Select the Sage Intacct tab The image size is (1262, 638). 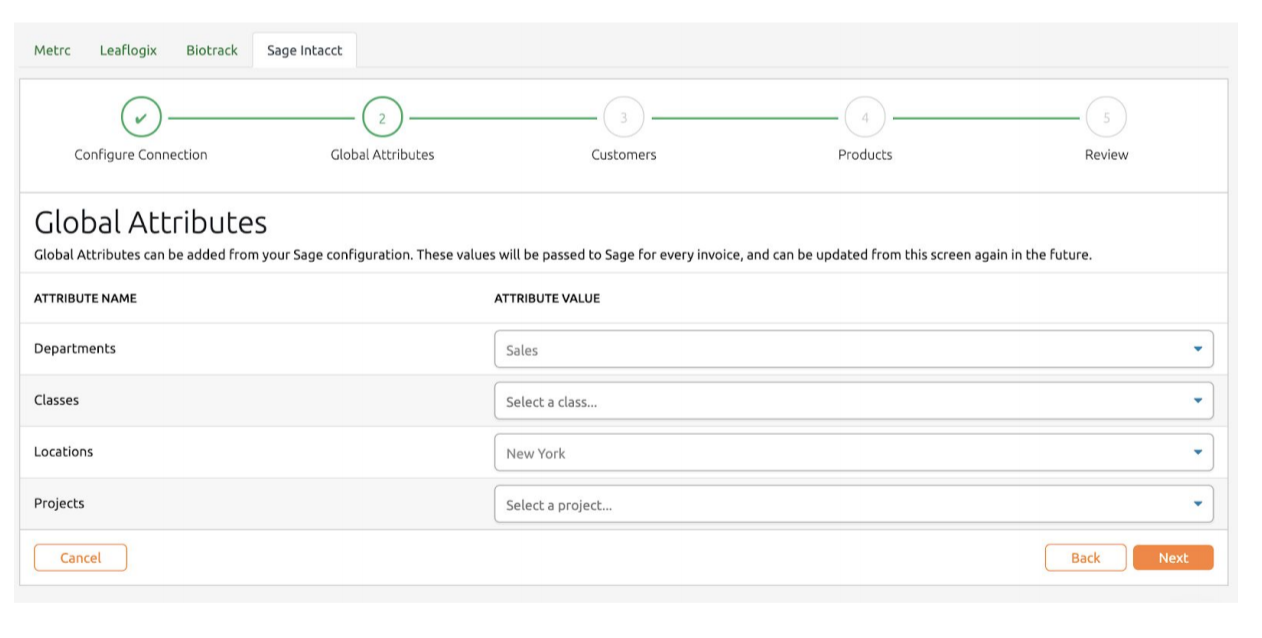[x=304, y=50]
